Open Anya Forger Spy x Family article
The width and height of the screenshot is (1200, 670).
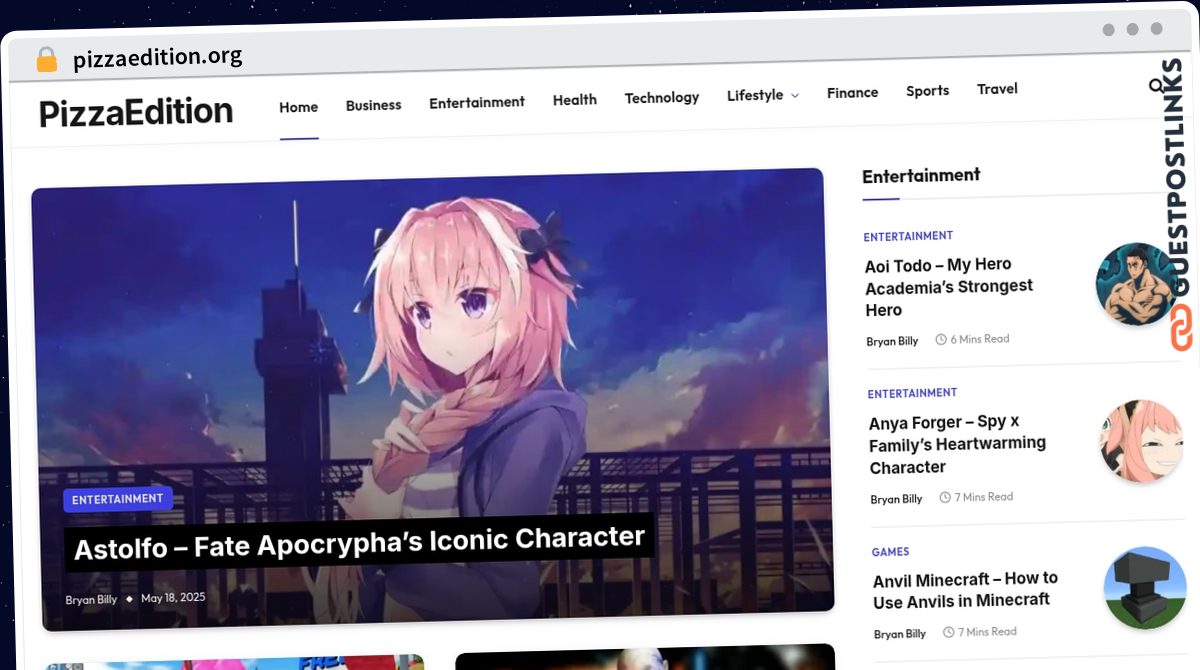click(x=957, y=444)
